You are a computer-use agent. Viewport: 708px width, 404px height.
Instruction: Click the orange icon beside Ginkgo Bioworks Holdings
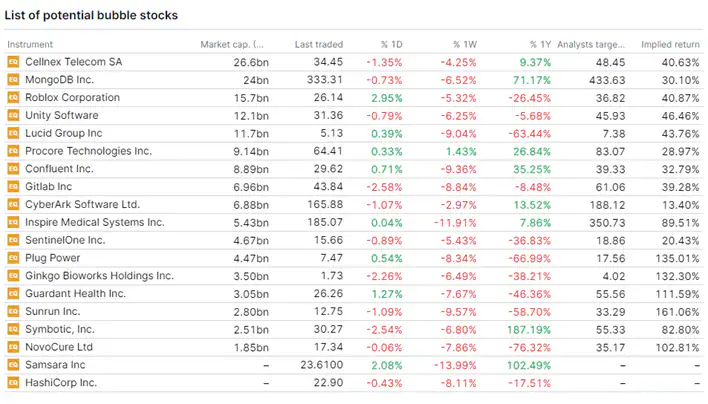click(x=13, y=276)
